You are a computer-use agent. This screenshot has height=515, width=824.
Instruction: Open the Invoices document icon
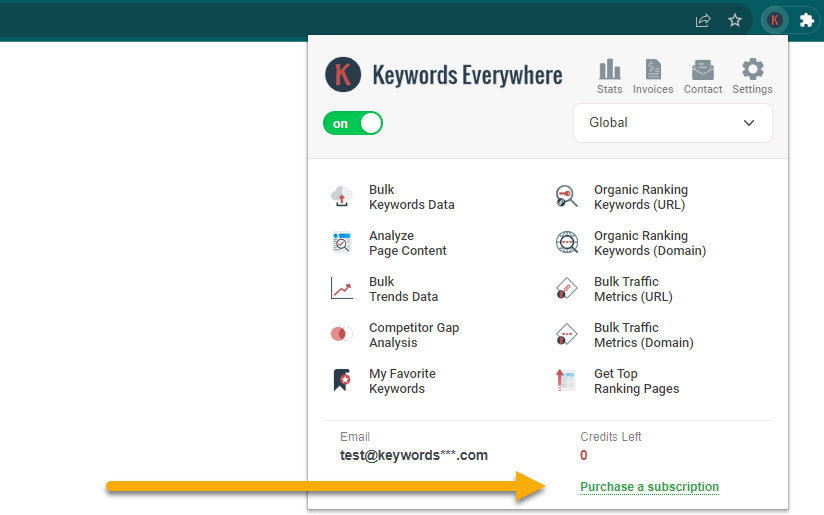[x=653, y=69]
